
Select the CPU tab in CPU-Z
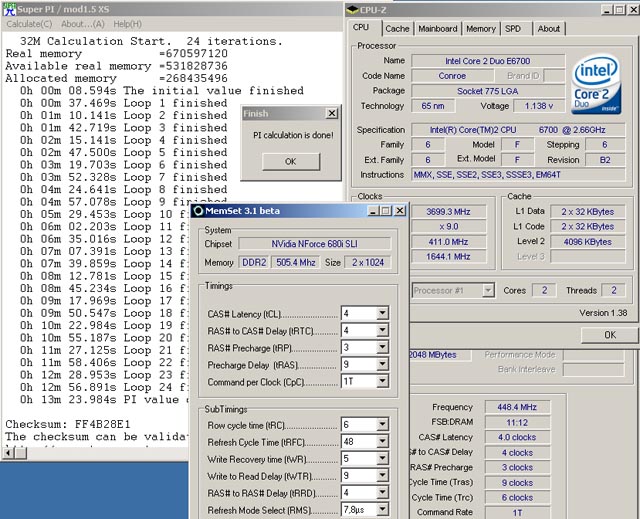(361, 27)
